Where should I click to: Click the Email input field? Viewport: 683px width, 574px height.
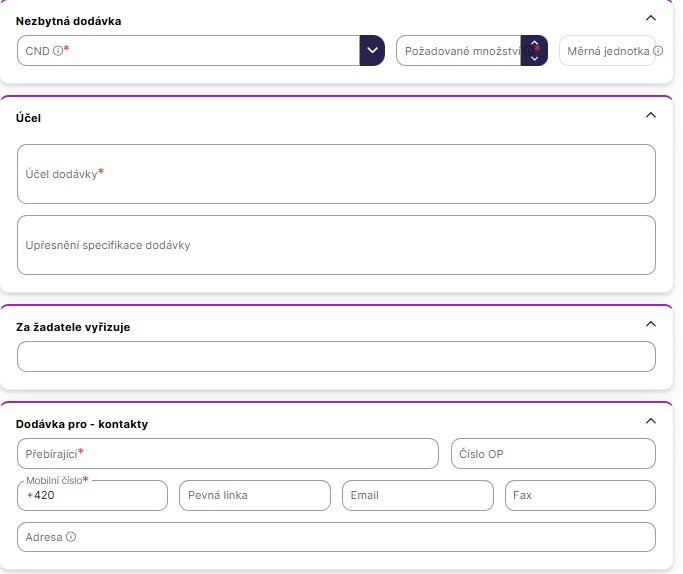click(417, 496)
